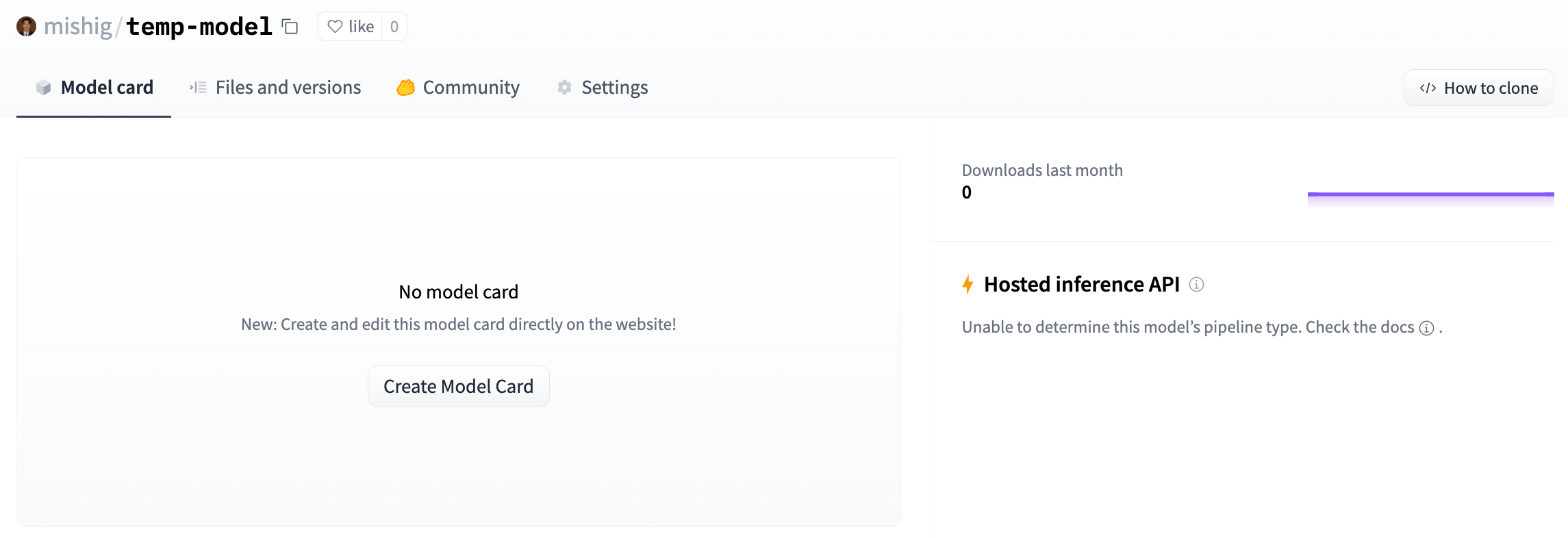Click the Files and versions list icon
Image resolution: width=1568 pixels, height=538 pixels.
point(198,88)
